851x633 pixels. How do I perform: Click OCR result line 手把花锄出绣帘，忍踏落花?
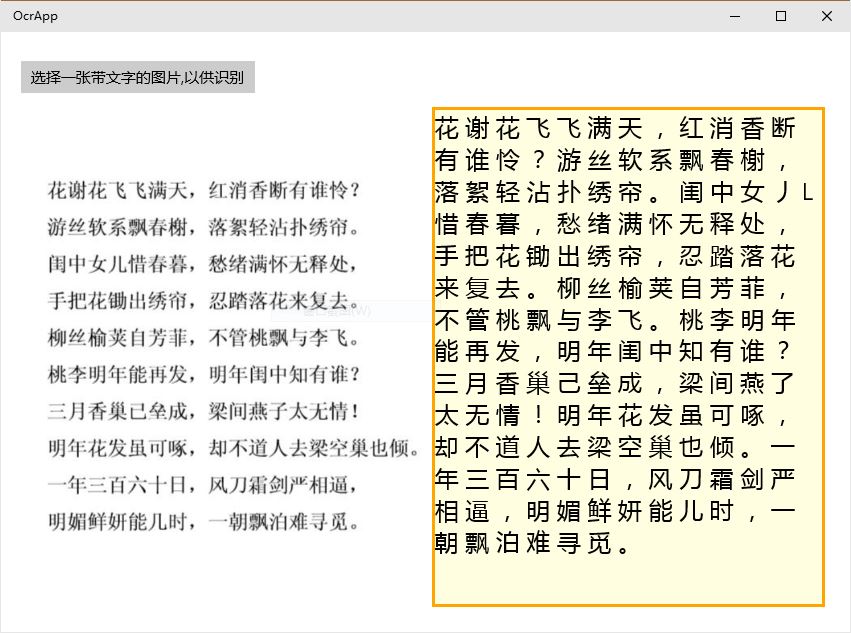pos(615,256)
